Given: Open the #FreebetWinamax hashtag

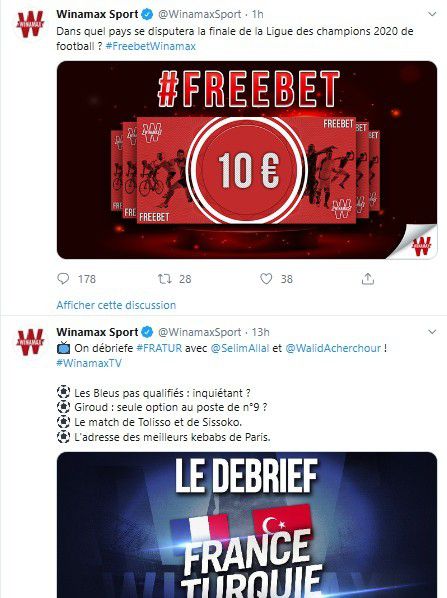Looking at the screenshot, I should point(151,46).
